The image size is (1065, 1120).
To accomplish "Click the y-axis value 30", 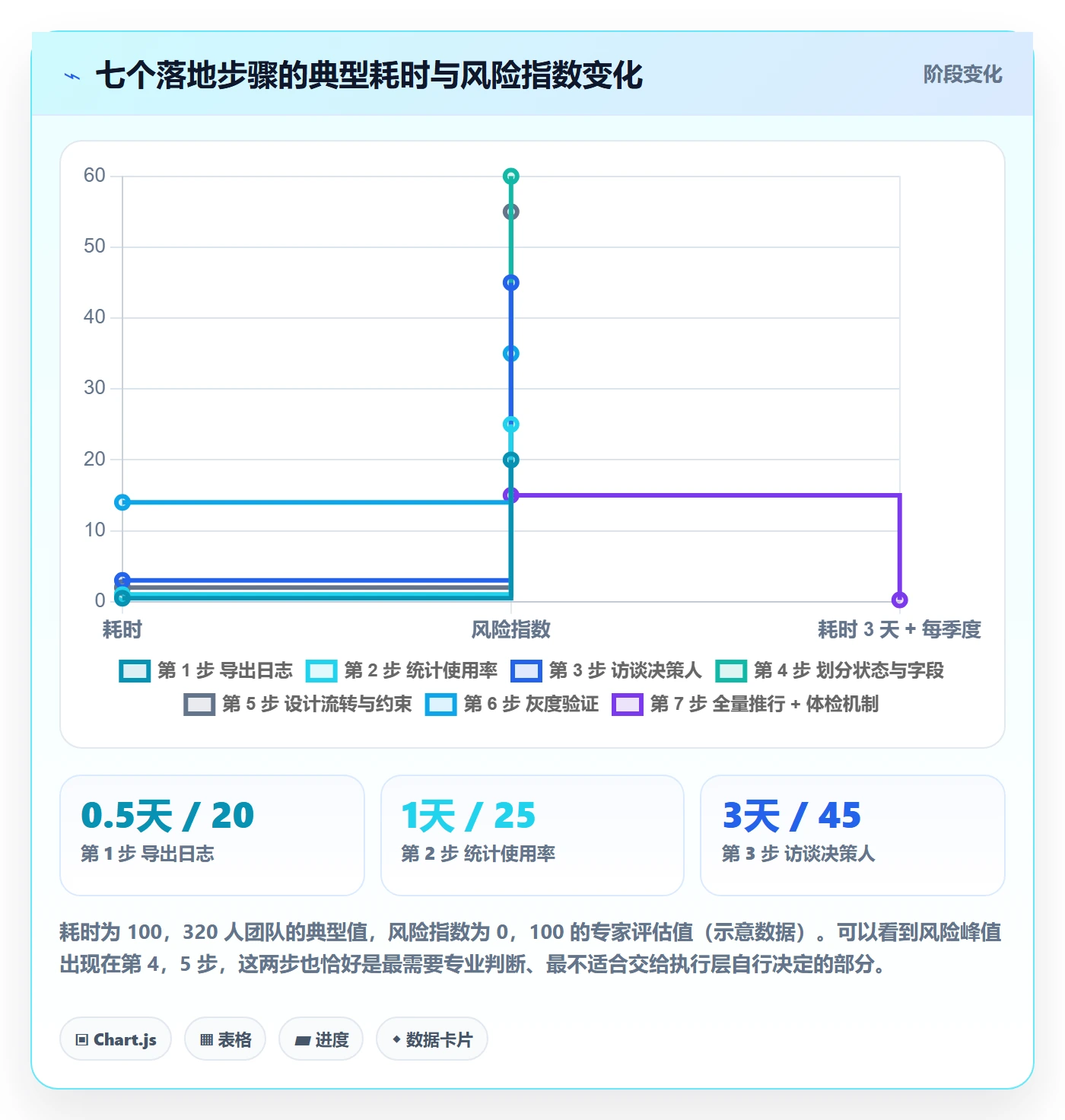I will (x=95, y=388).
